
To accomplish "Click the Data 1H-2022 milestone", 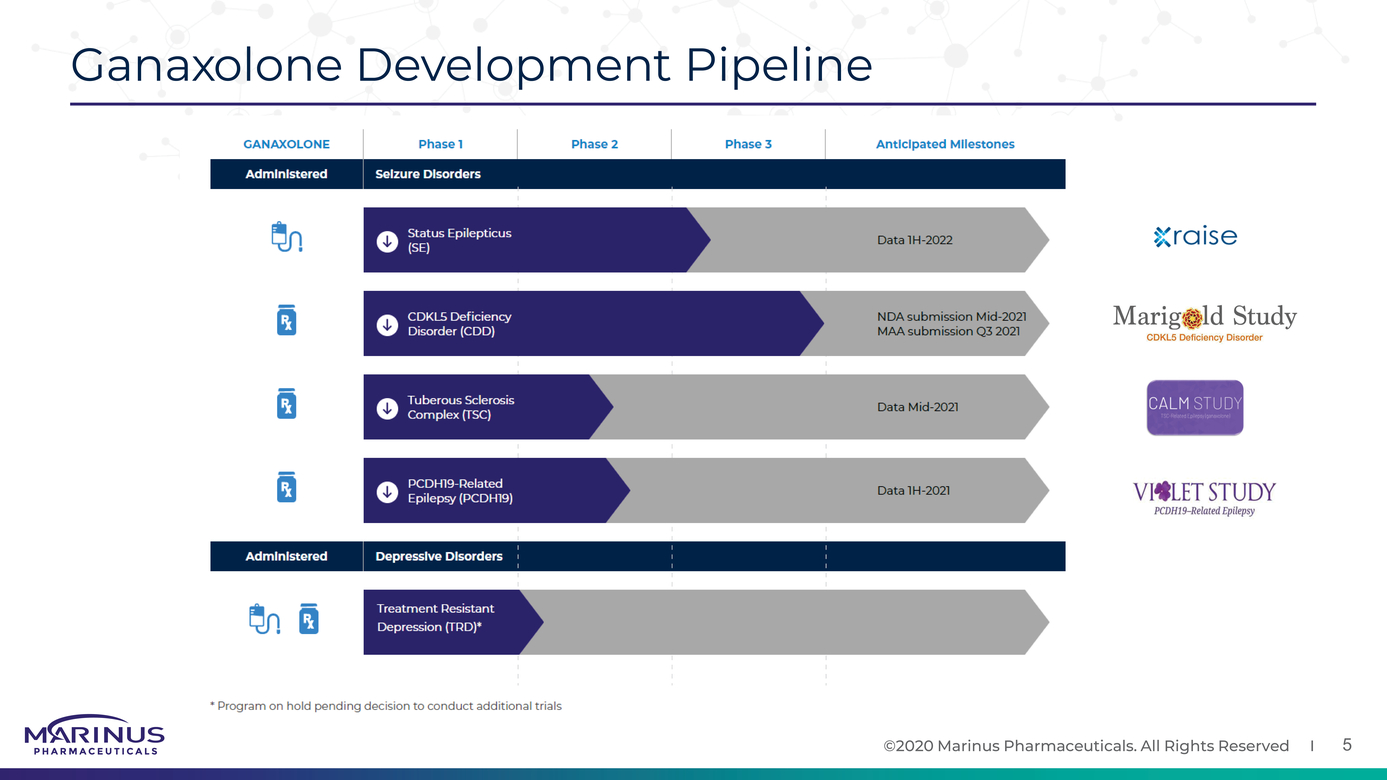I will (914, 240).
